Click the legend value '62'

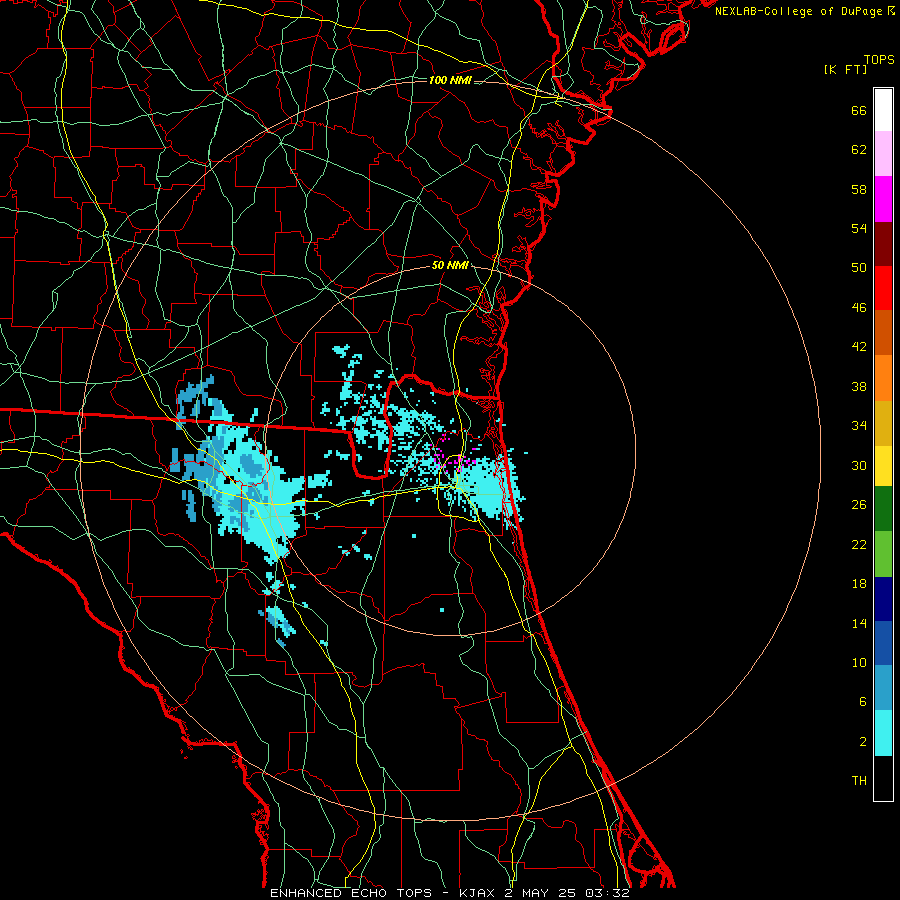859,150
